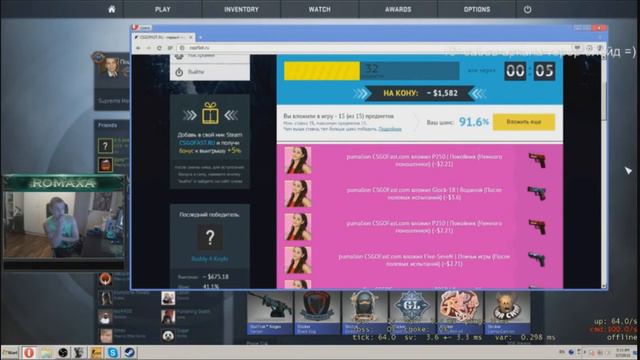Click the player profile avatar in CS:GO
This screenshot has height=360, width=640.
tap(110, 67)
